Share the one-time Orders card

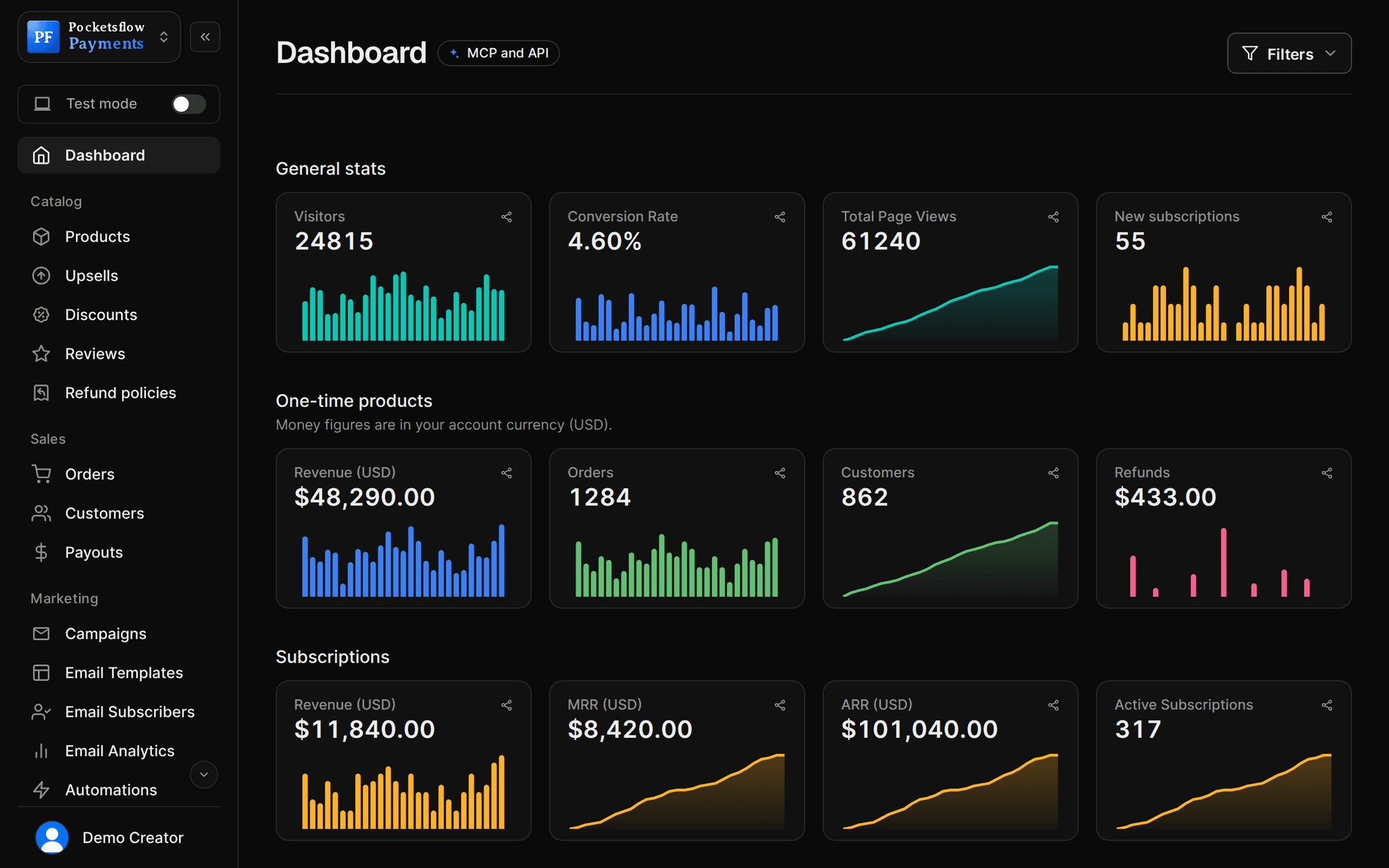point(780,473)
